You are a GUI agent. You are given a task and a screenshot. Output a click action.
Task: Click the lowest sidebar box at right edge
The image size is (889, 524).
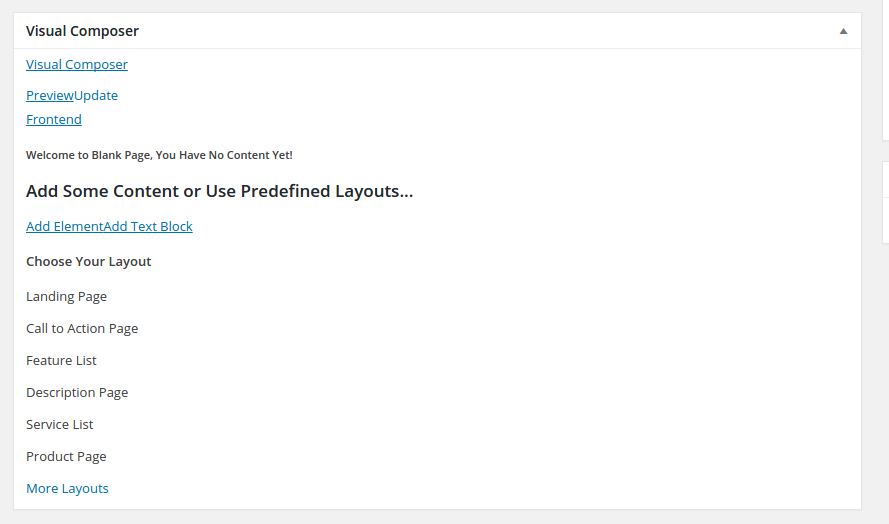885,220
